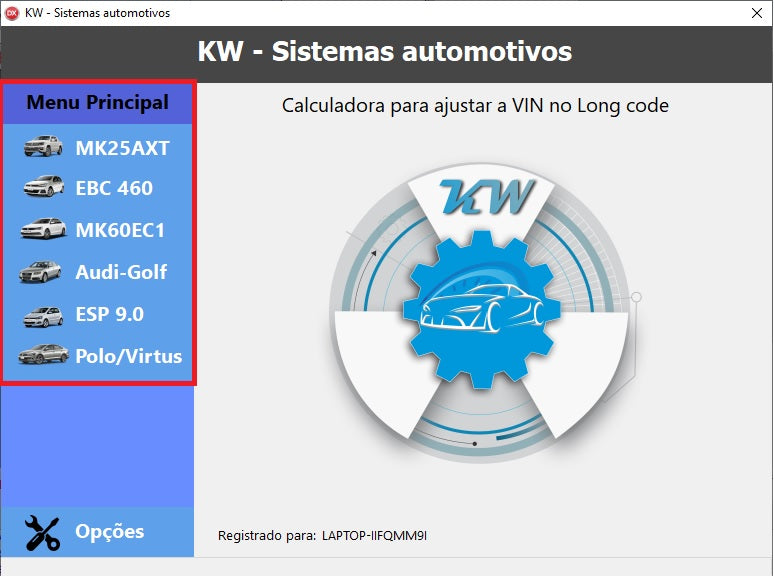Go to the Audi-Golf text label

[121, 272]
